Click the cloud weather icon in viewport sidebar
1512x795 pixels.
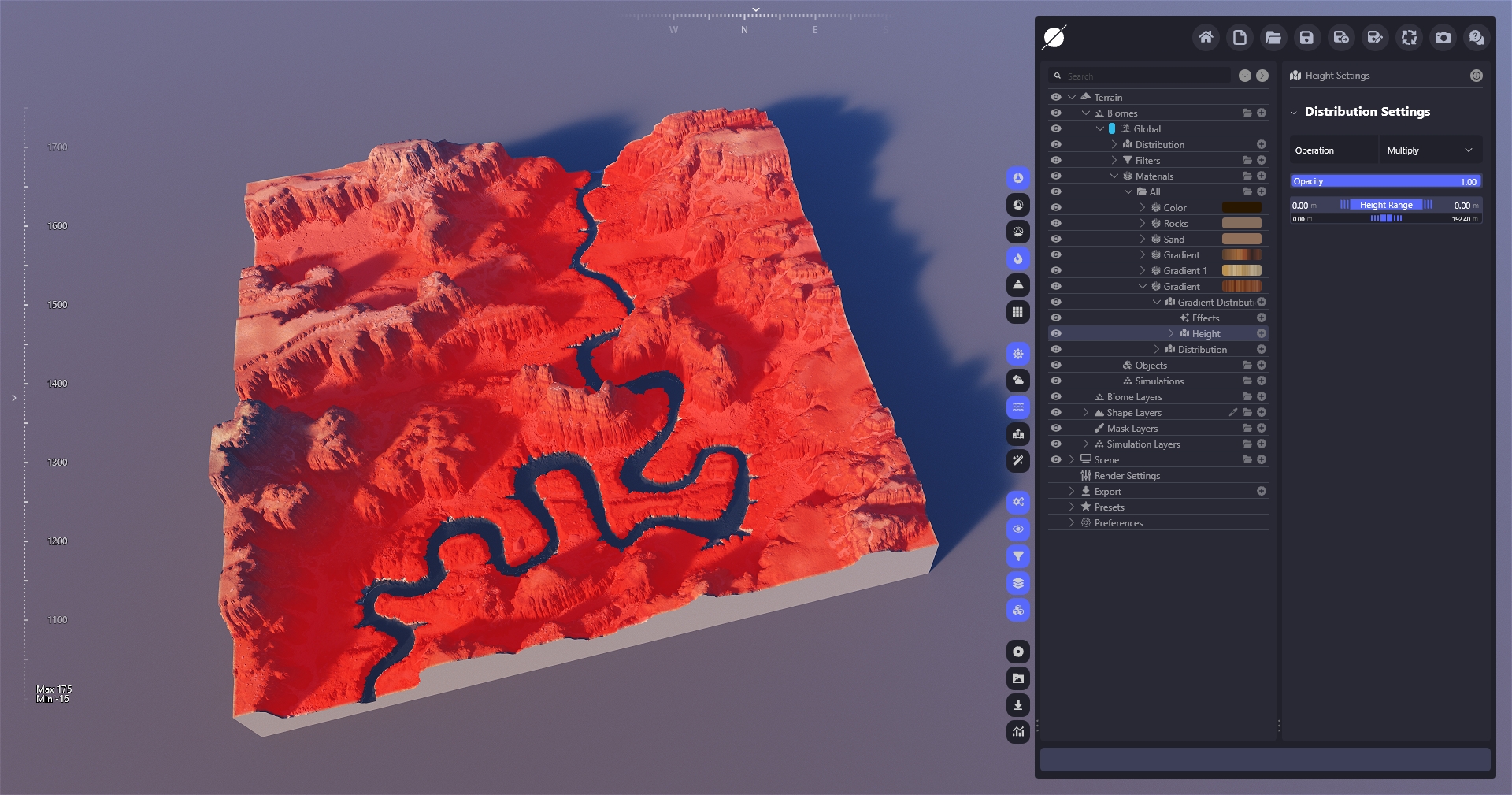pos(1018,381)
